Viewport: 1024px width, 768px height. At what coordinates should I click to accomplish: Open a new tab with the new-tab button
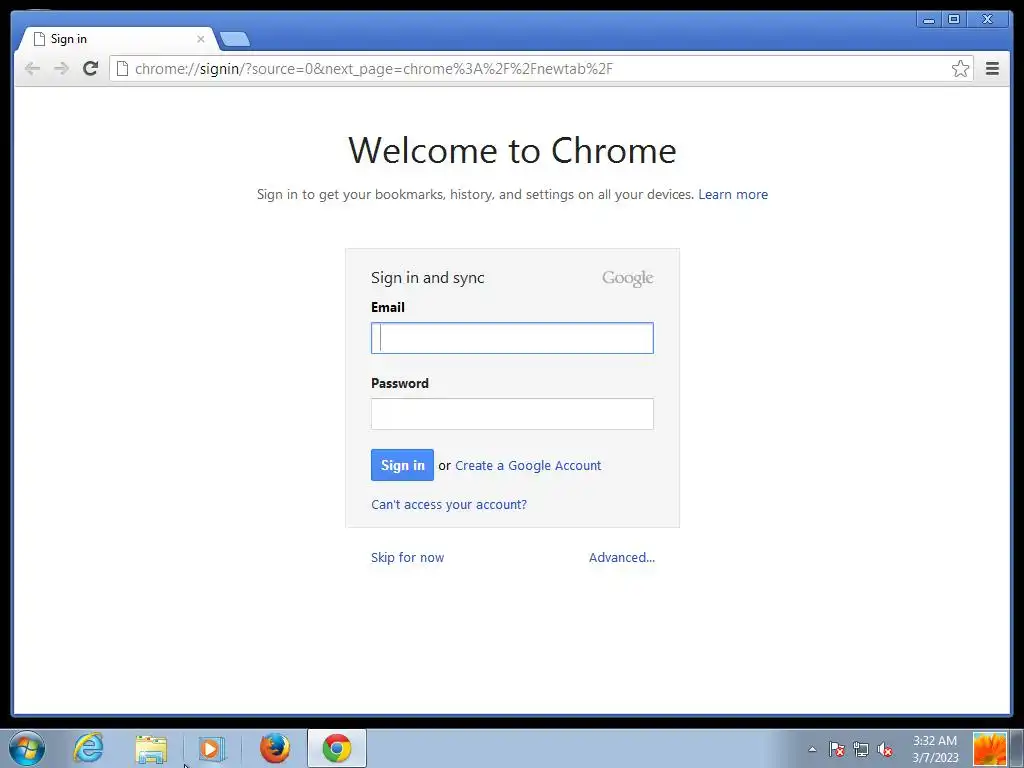coord(235,40)
